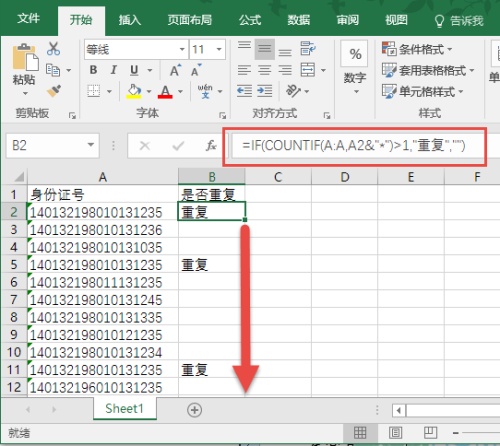Expand the font size dropdown
This screenshot has height=446, width=500.
(219, 50)
